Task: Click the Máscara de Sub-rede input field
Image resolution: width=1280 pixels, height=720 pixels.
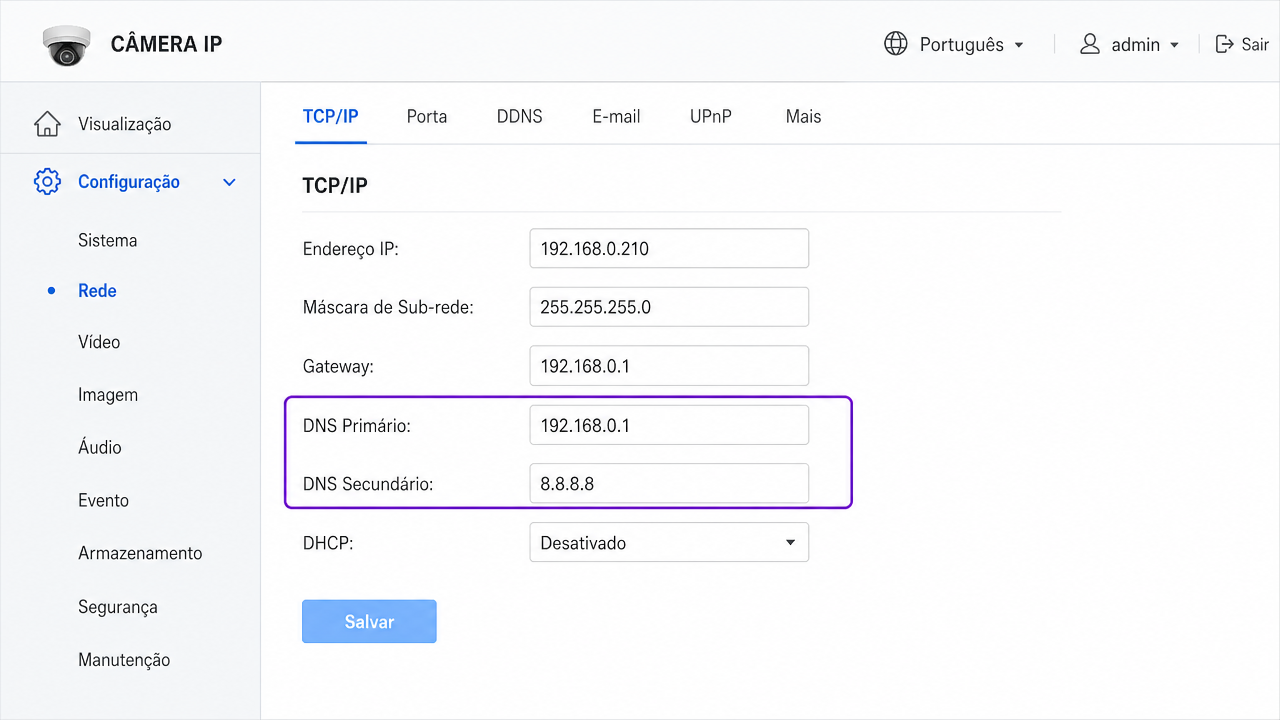Action: 669,307
